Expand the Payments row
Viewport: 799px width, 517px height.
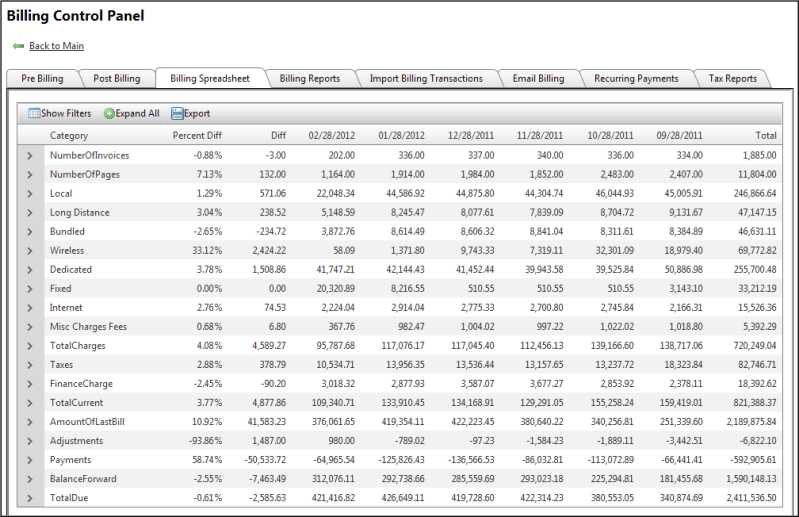(x=30, y=460)
